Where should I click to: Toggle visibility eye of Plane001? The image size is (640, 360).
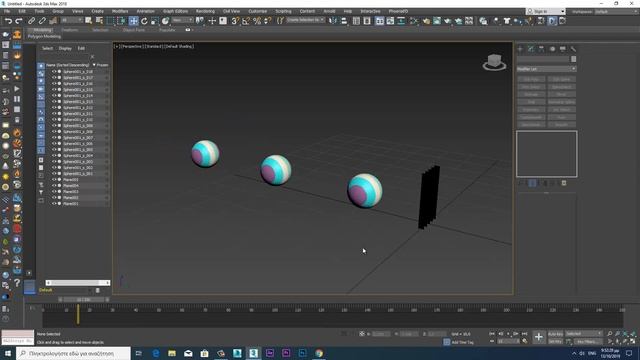click(x=53, y=204)
